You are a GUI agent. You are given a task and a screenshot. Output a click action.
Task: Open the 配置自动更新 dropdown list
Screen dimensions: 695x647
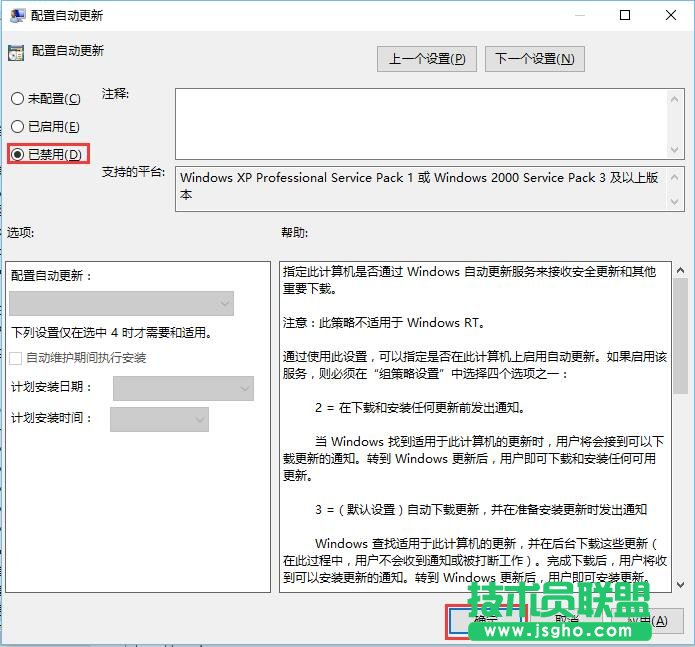[x=121, y=304]
